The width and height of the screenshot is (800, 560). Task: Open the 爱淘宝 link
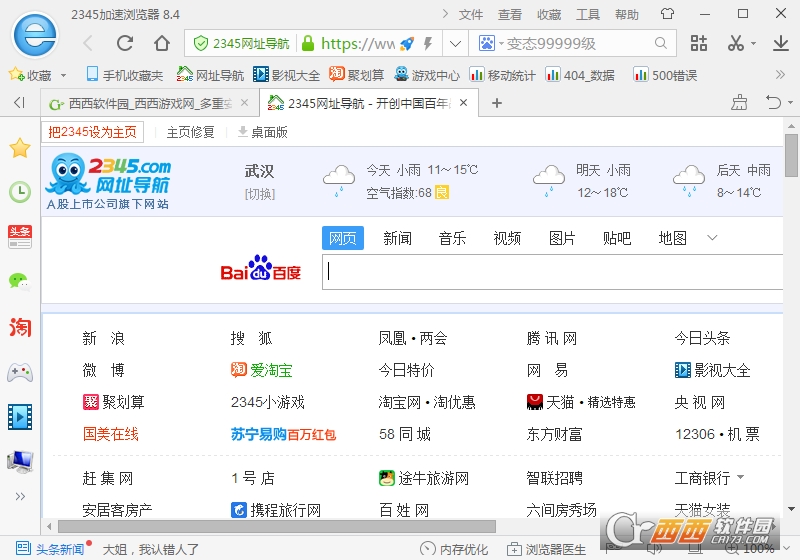click(x=261, y=370)
